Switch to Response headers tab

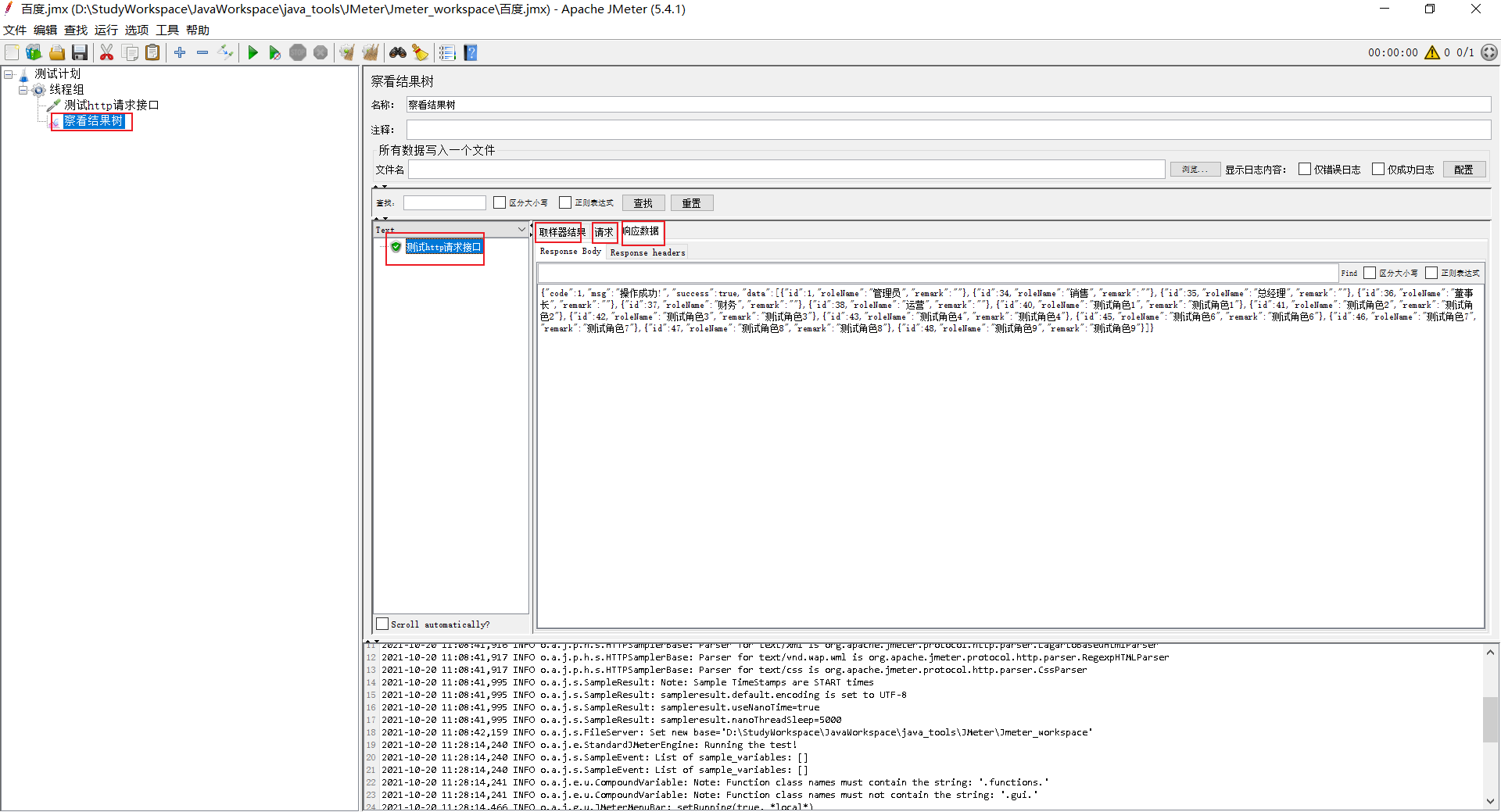pyautogui.click(x=647, y=252)
